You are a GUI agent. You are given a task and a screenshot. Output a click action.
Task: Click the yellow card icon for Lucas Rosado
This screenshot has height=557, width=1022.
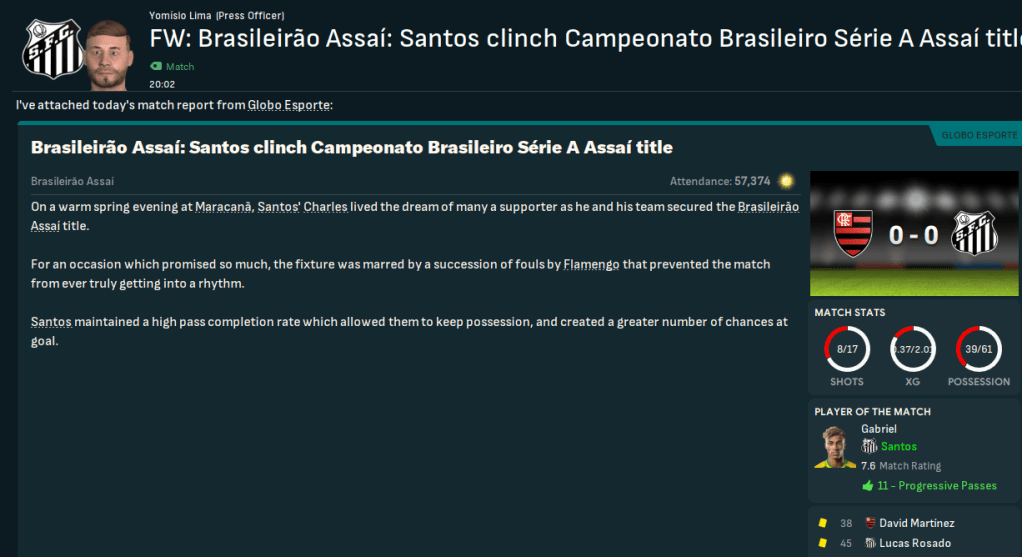822,543
